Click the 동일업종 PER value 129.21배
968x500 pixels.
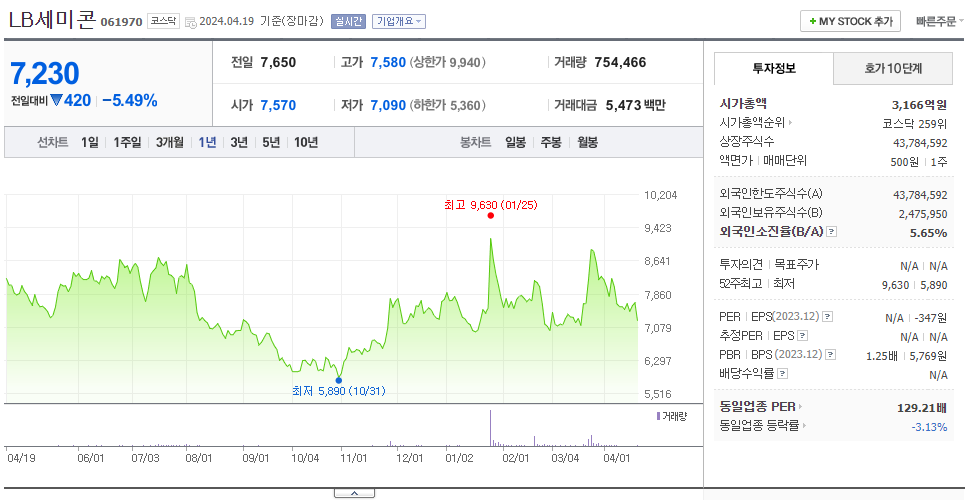[922, 407]
